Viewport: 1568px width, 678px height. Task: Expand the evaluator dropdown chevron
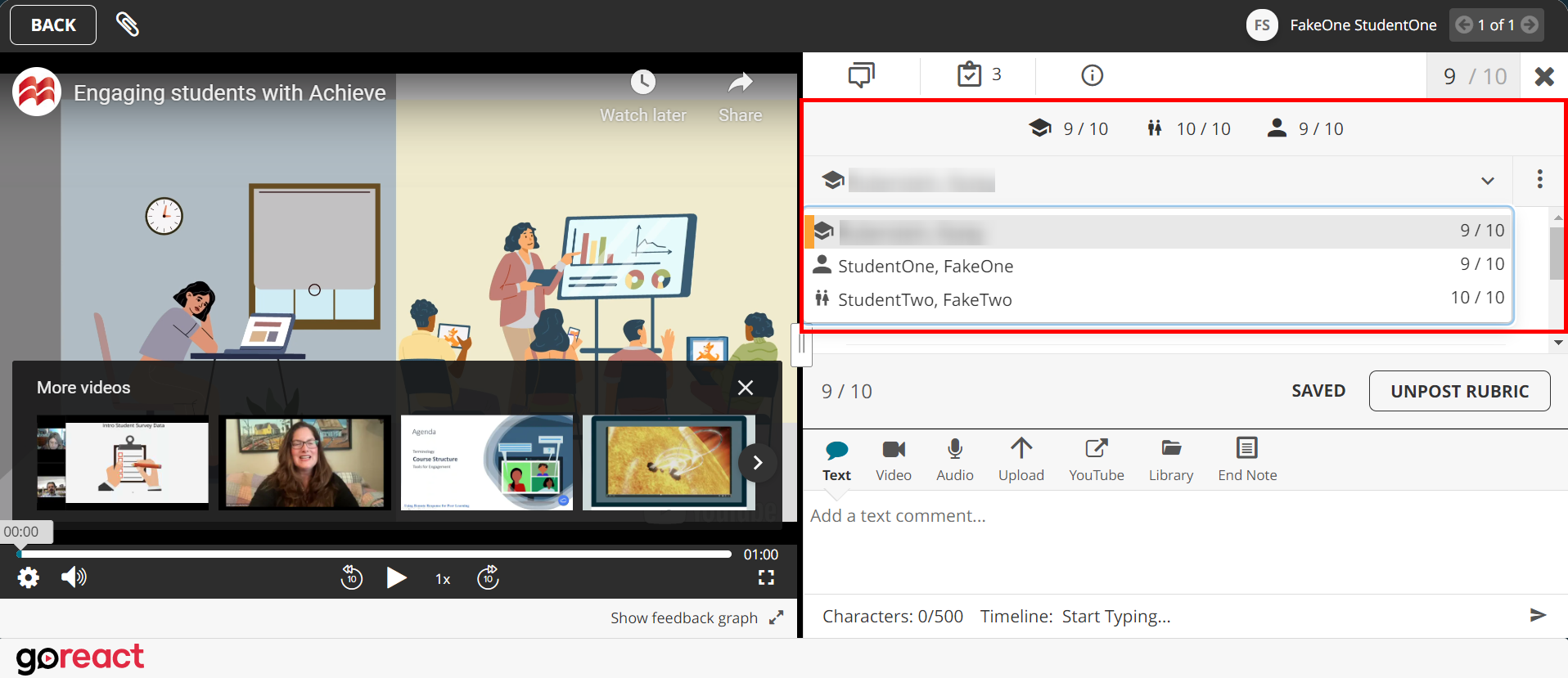(1487, 181)
